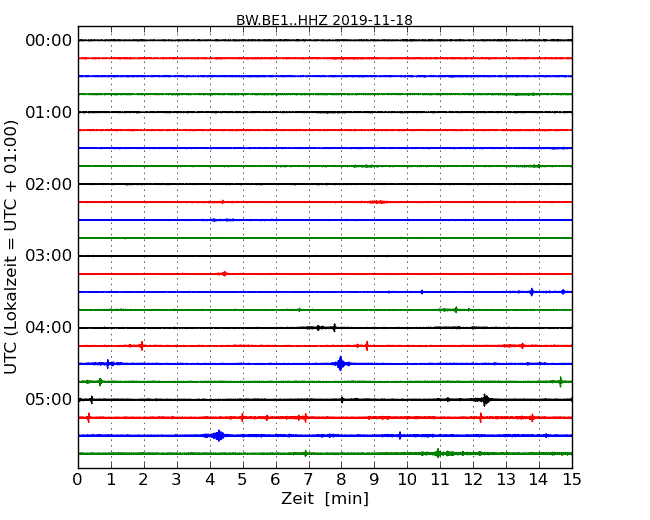Click the large blue event near minute 4.3 bottom
The width and height of the screenshot is (650, 520).
click(218, 435)
